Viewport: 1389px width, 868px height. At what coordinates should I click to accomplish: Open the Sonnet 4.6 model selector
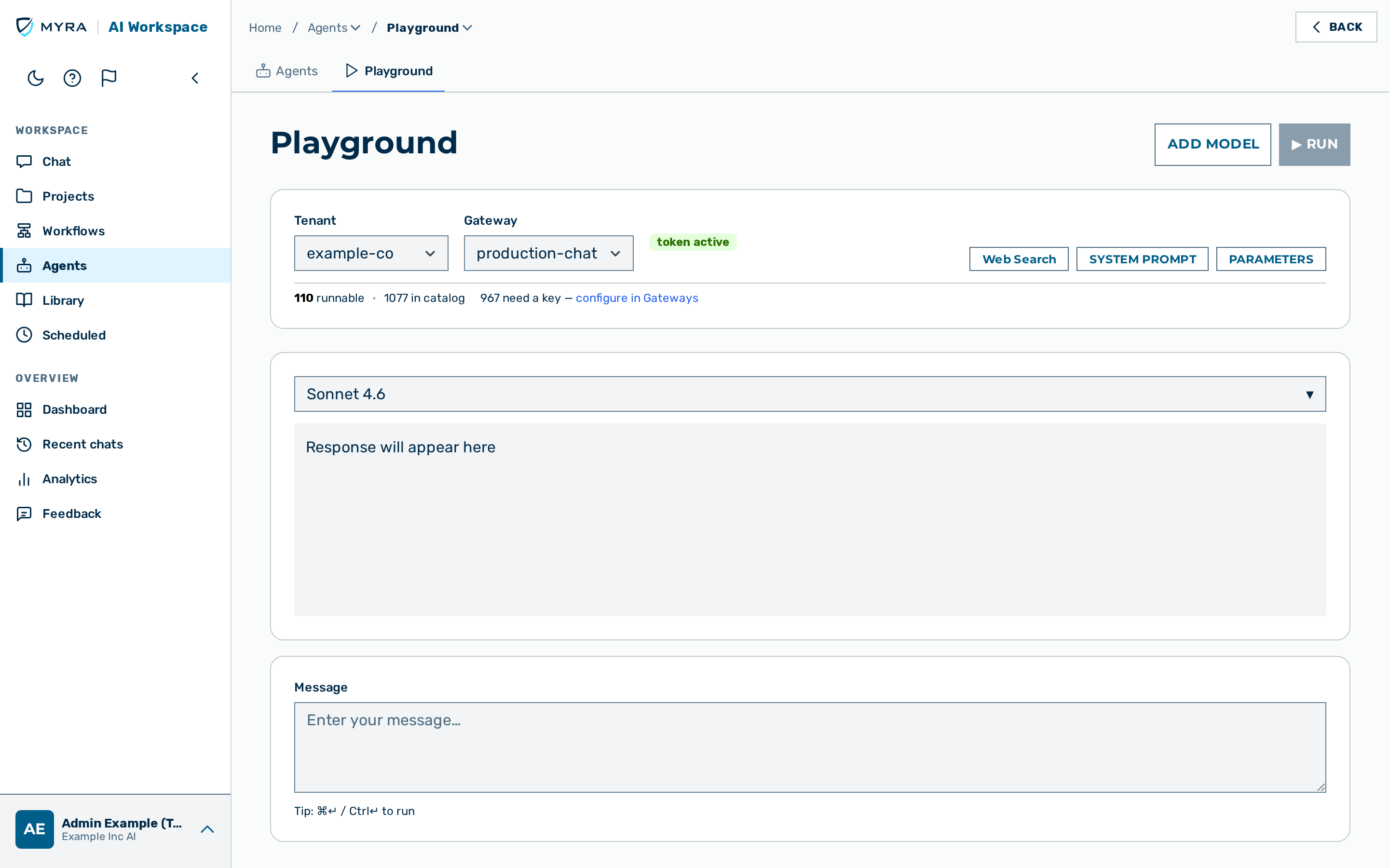tap(810, 394)
